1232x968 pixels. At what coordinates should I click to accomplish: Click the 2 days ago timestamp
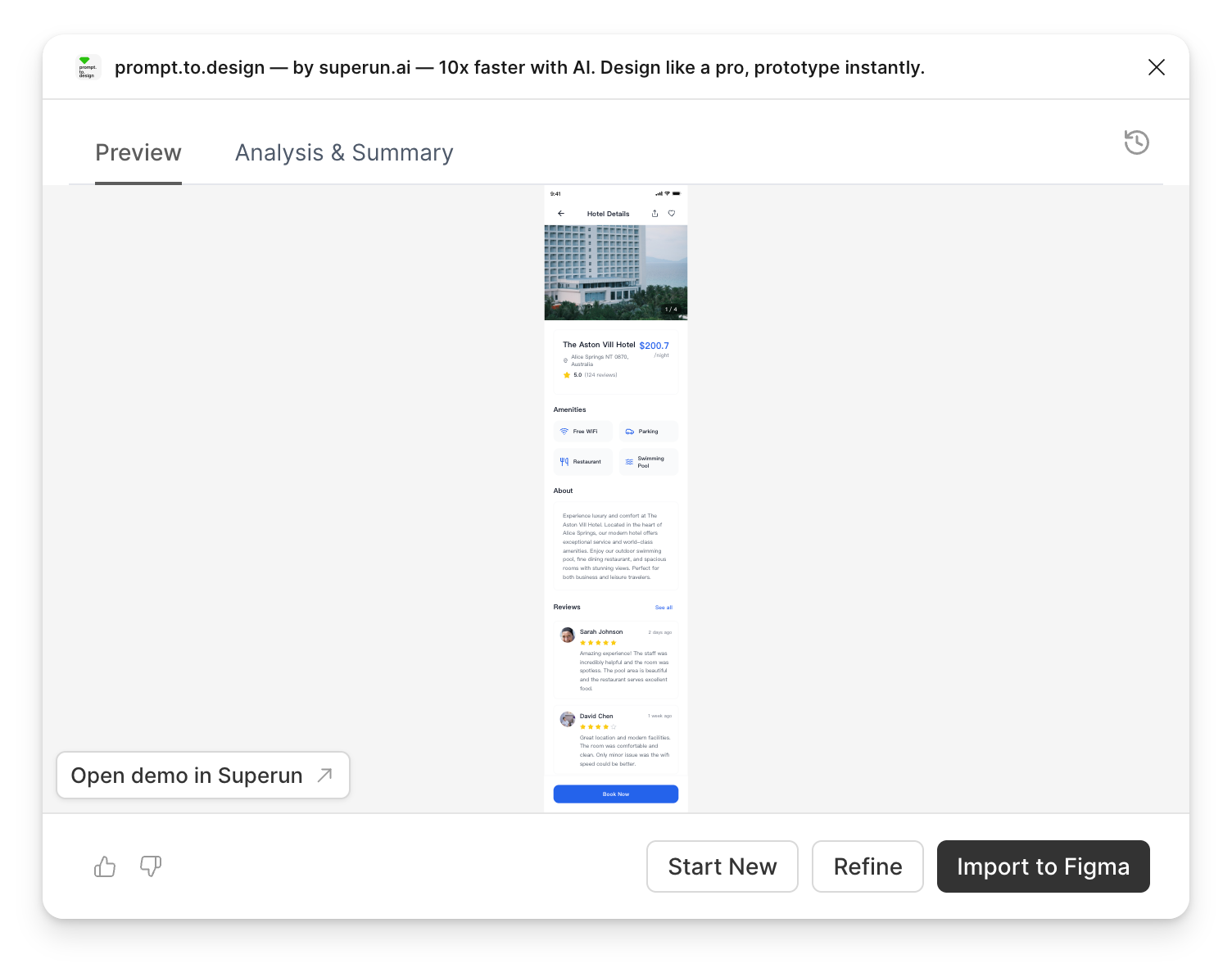click(x=660, y=632)
